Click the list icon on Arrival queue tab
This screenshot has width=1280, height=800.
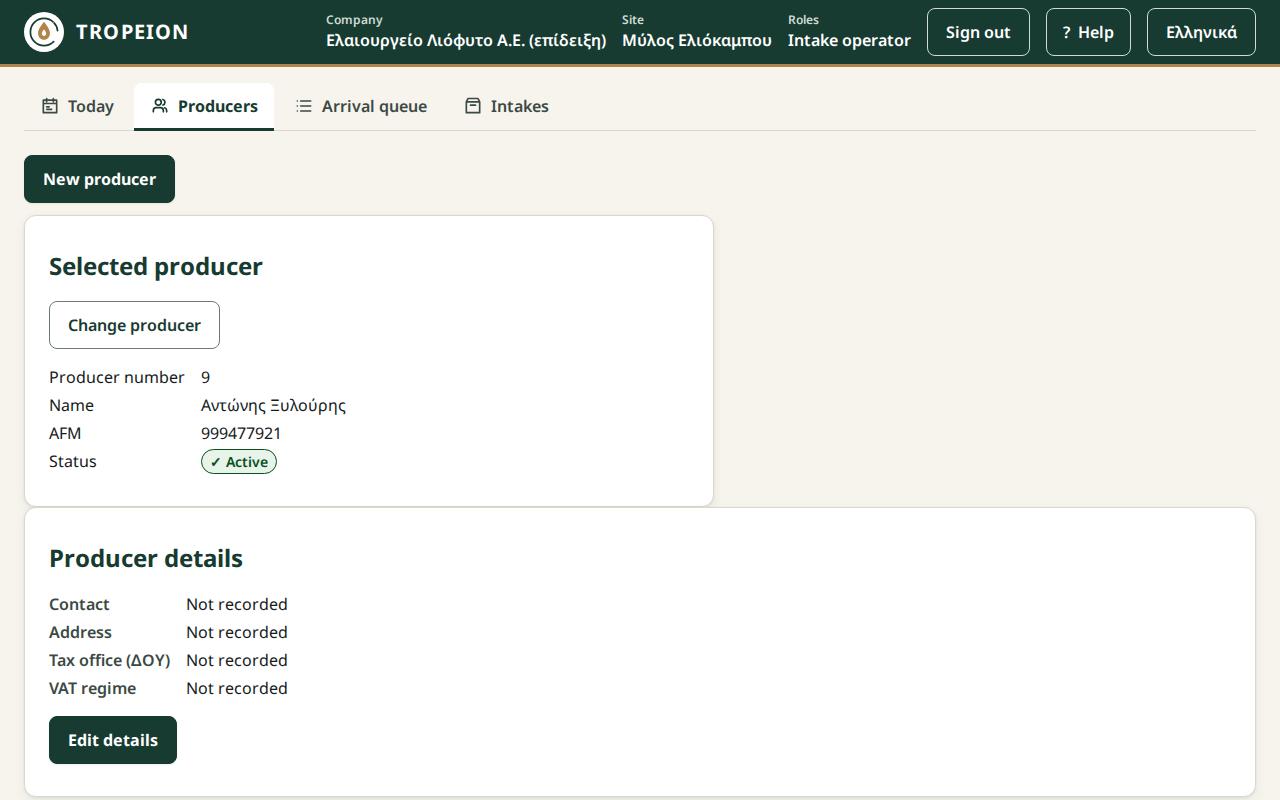(x=304, y=106)
